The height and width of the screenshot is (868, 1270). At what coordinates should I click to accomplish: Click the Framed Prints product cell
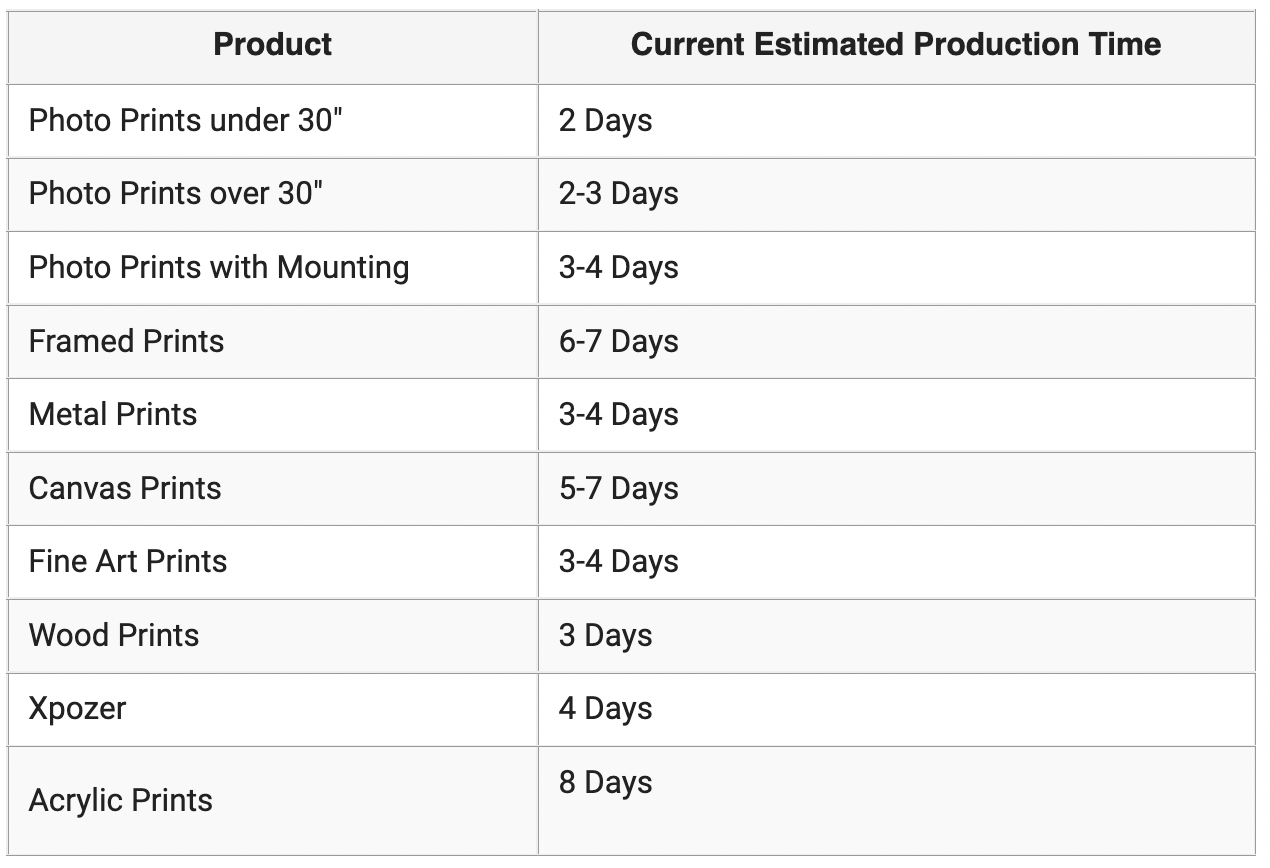[x=272, y=341]
